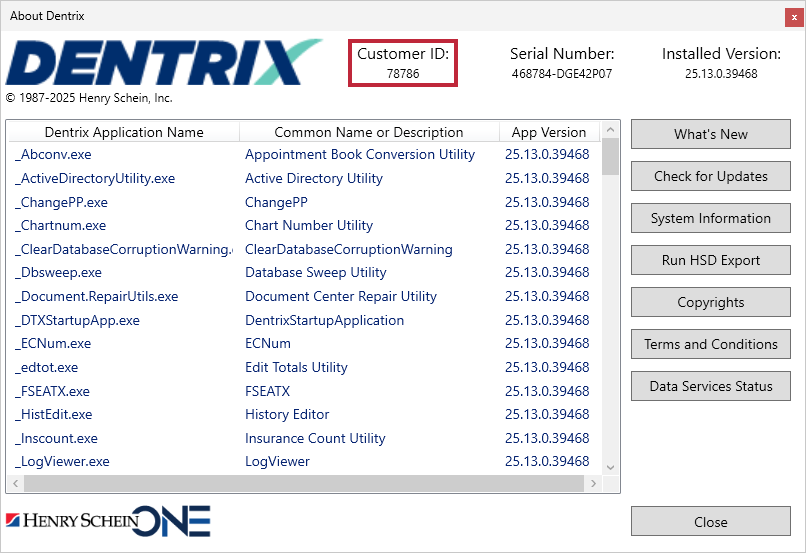Image resolution: width=806 pixels, height=553 pixels.
Task: Click serial number 468784-DGE42P07
Action: 562,73
